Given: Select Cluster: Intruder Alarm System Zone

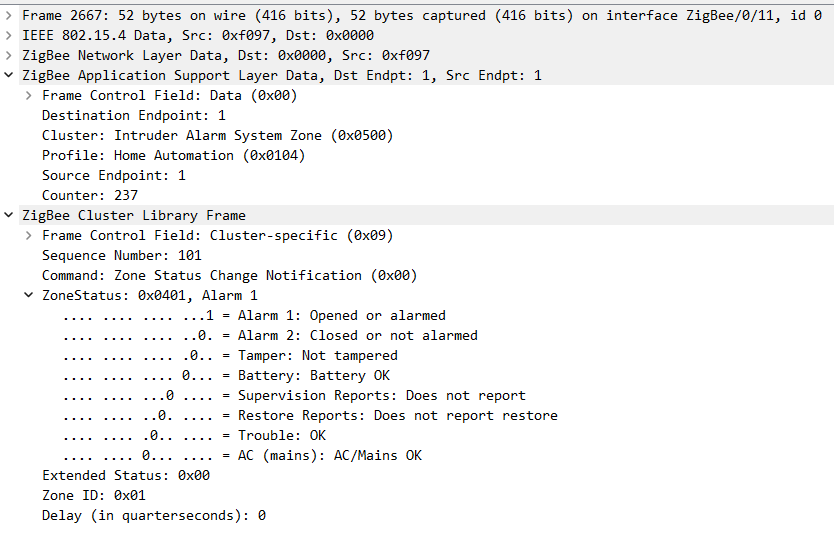Looking at the screenshot, I should coord(217,136).
